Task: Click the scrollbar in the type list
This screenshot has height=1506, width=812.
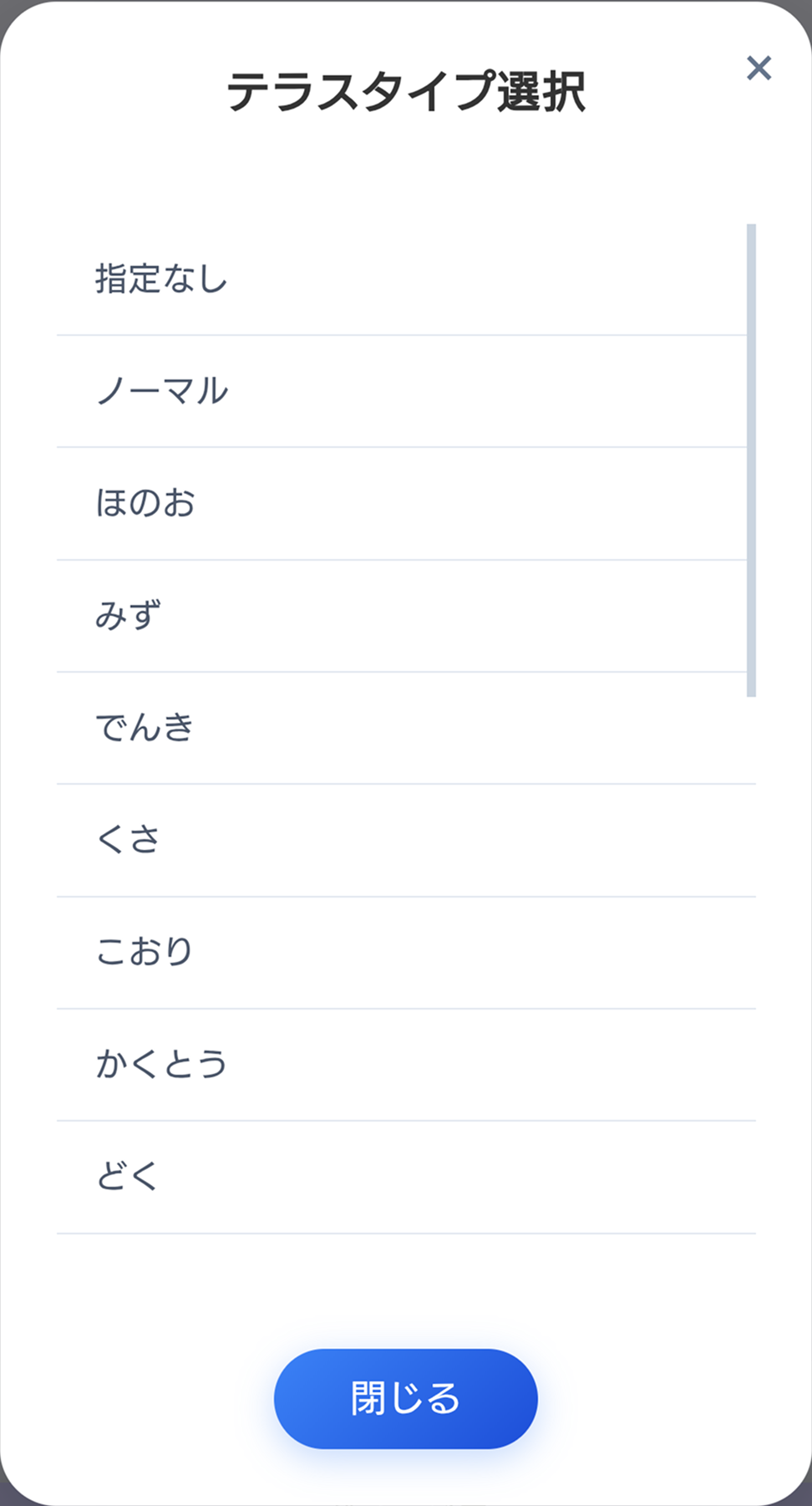Action: pos(751,460)
